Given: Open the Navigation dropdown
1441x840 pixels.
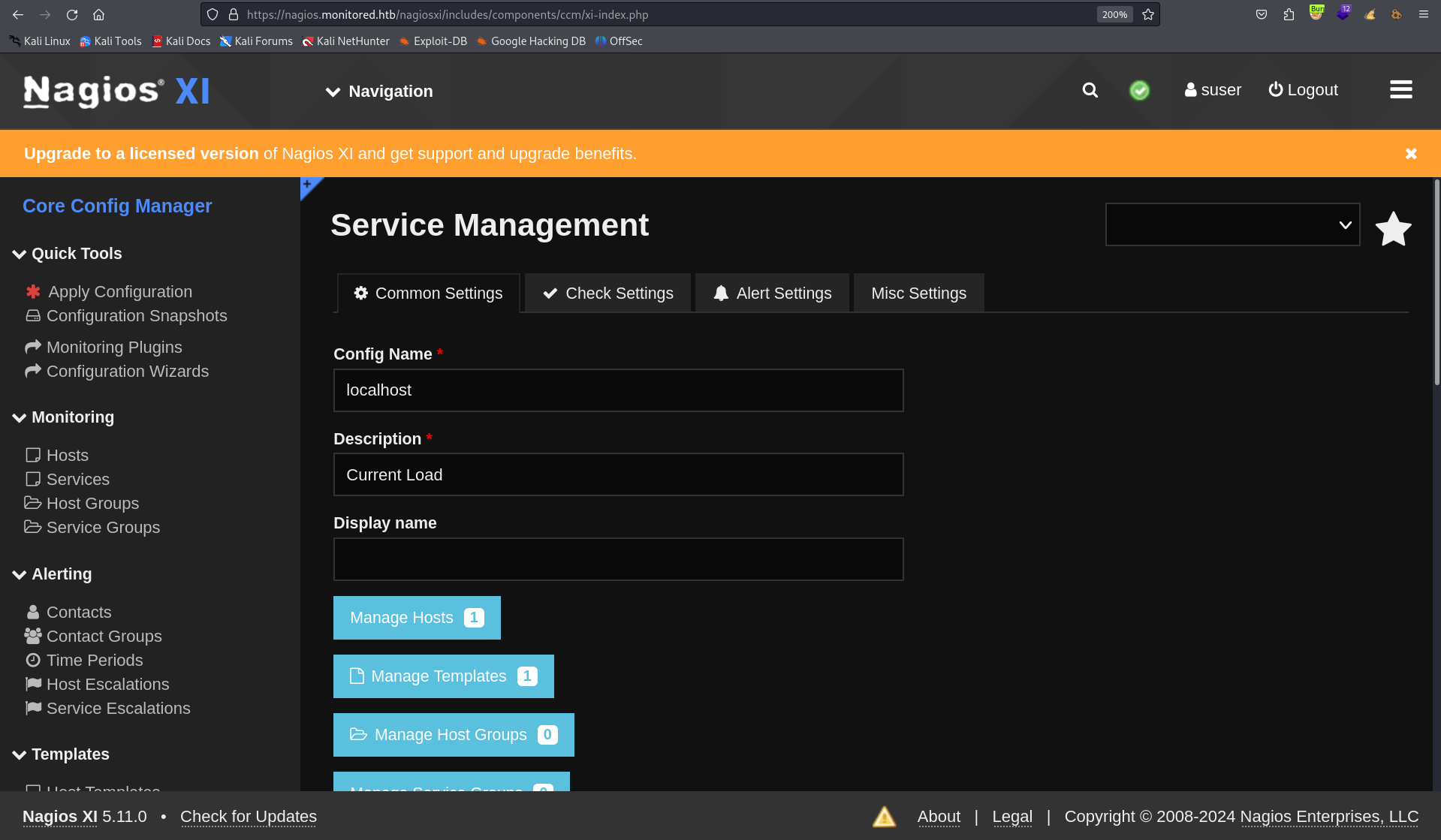Looking at the screenshot, I should (x=379, y=92).
